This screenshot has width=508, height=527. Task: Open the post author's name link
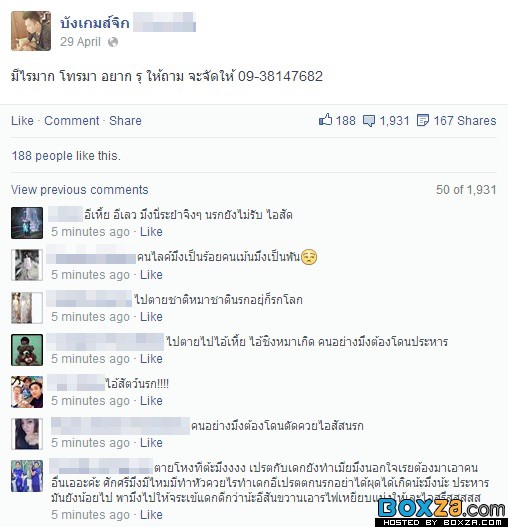95,23
